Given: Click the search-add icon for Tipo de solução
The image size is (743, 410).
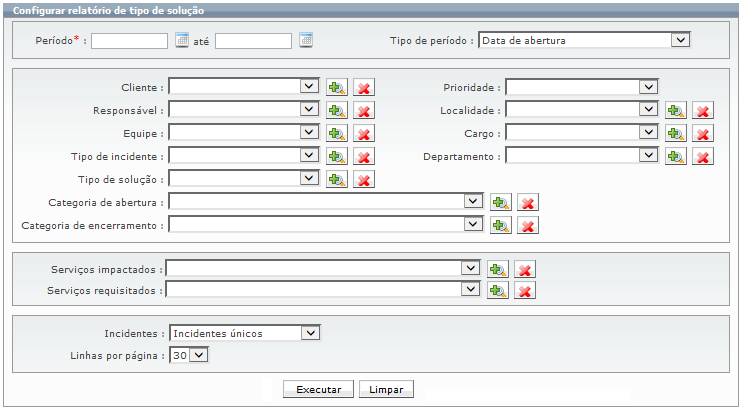Looking at the screenshot, I should (336, 179).
